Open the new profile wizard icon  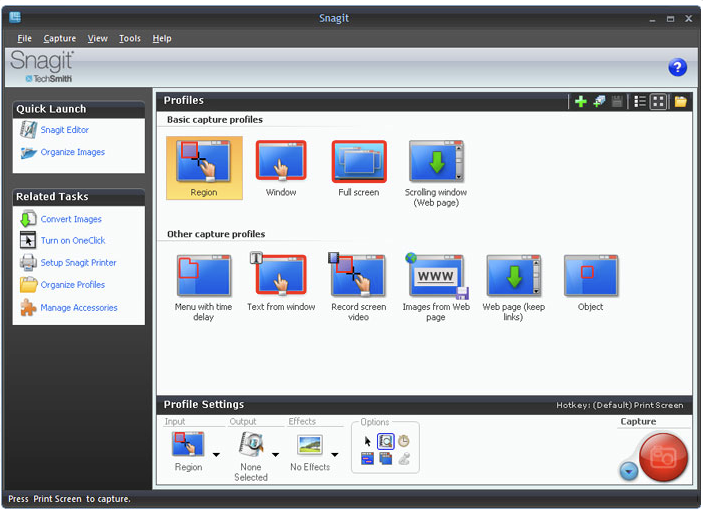coord(599,102)
